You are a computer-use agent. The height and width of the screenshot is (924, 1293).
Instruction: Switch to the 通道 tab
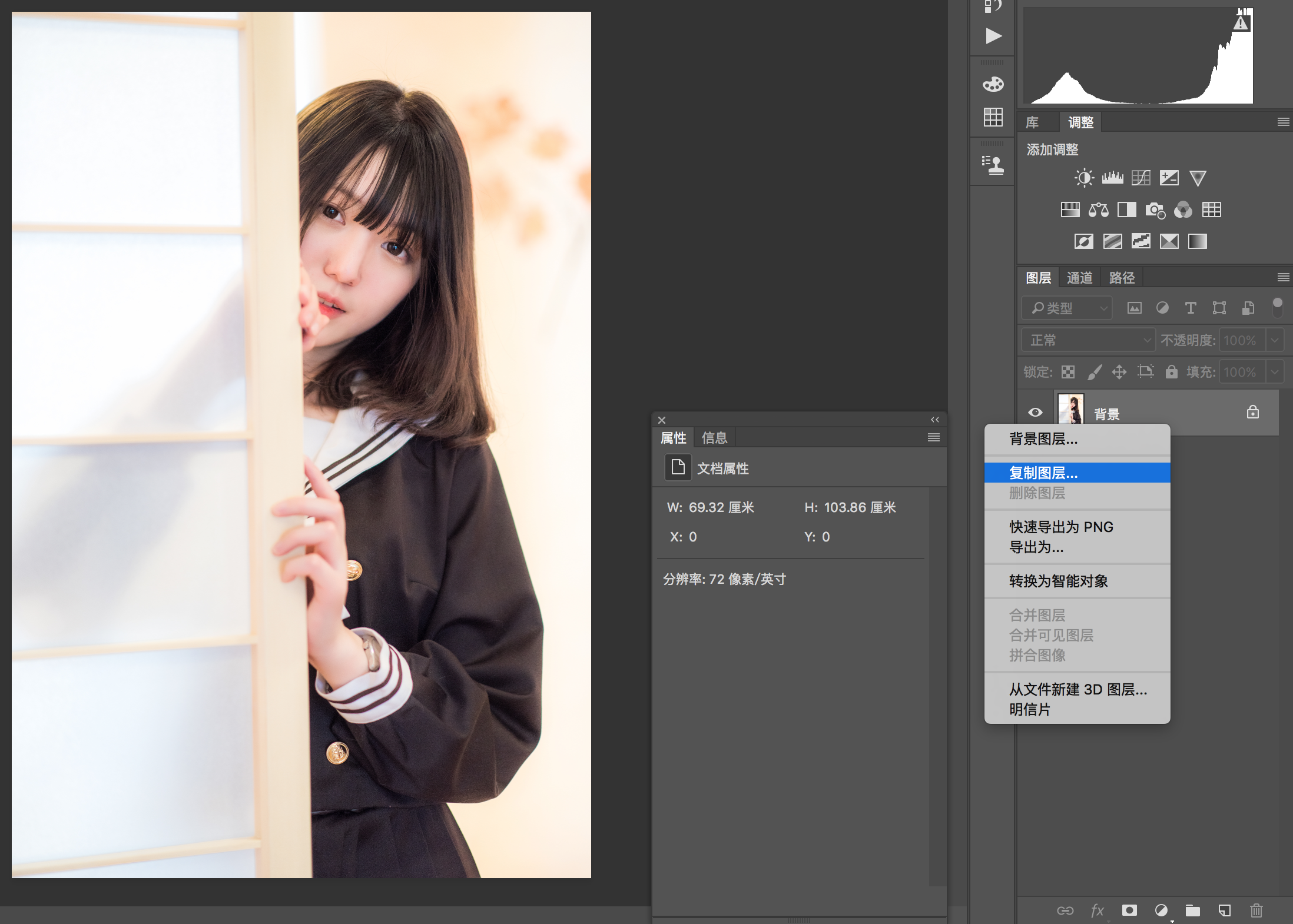[x=1079, y=278]
